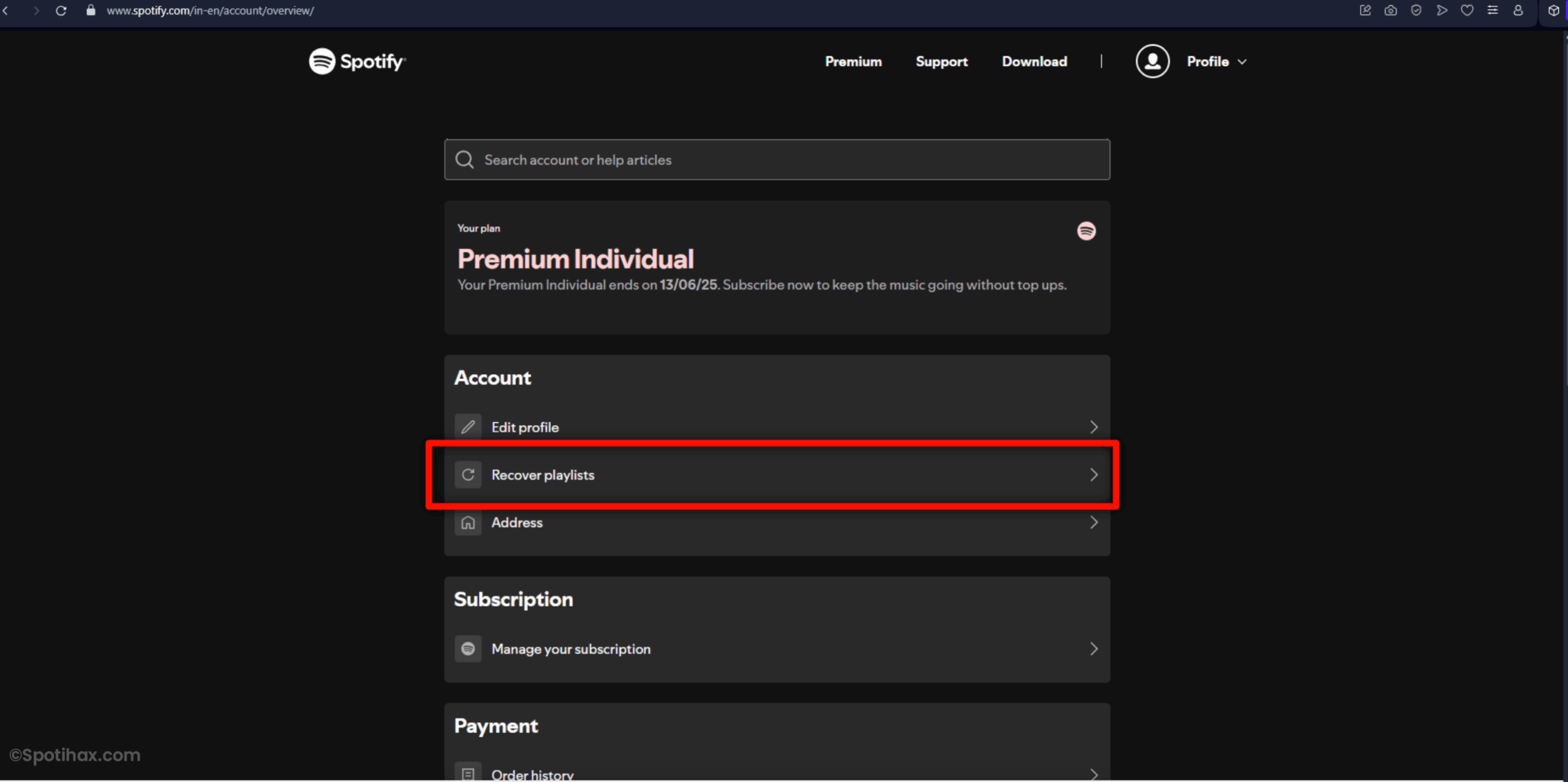Screen dimensions: 1568x782
Task: Open 'Manage your subscription' link text
Action: click(571, 649)
